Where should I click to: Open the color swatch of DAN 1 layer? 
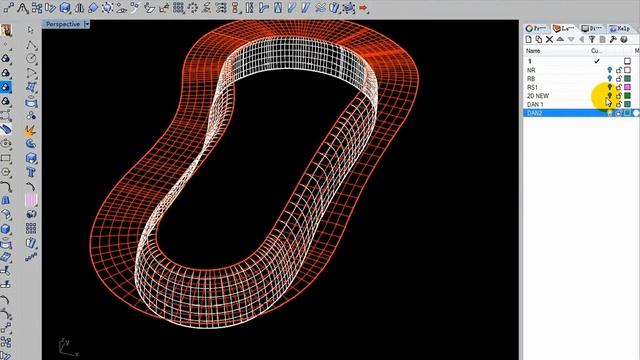628,104
